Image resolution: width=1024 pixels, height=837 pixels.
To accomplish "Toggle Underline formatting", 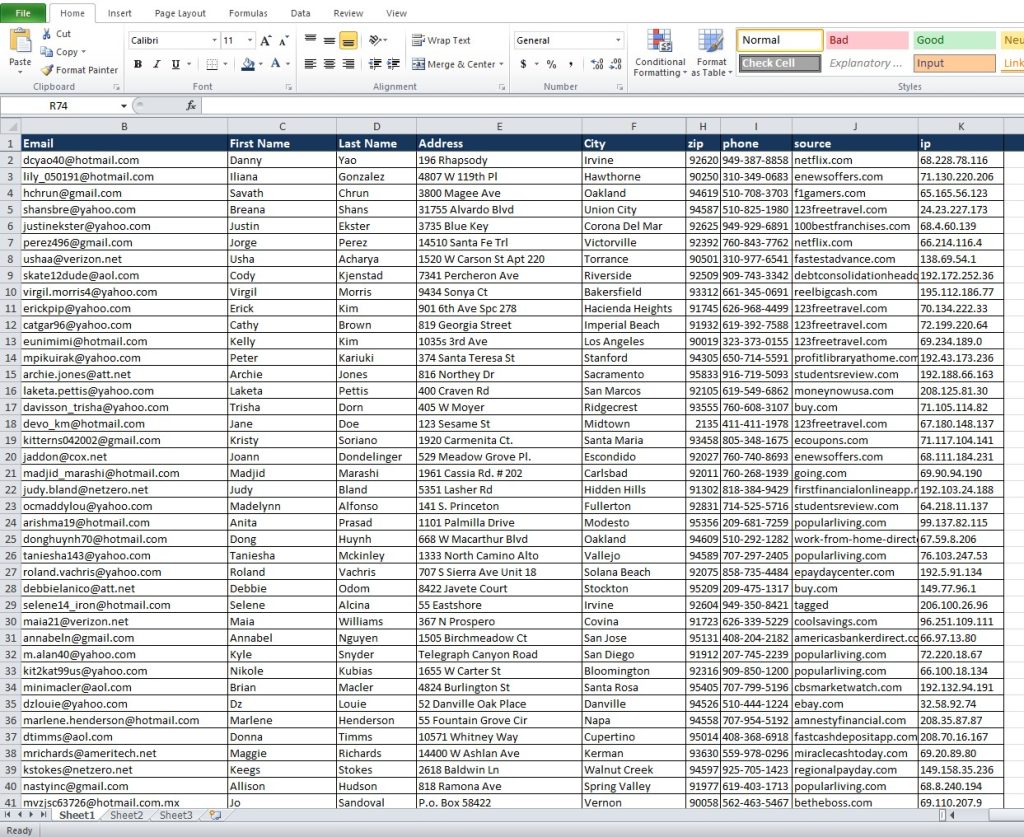I will tap(175, 64).
